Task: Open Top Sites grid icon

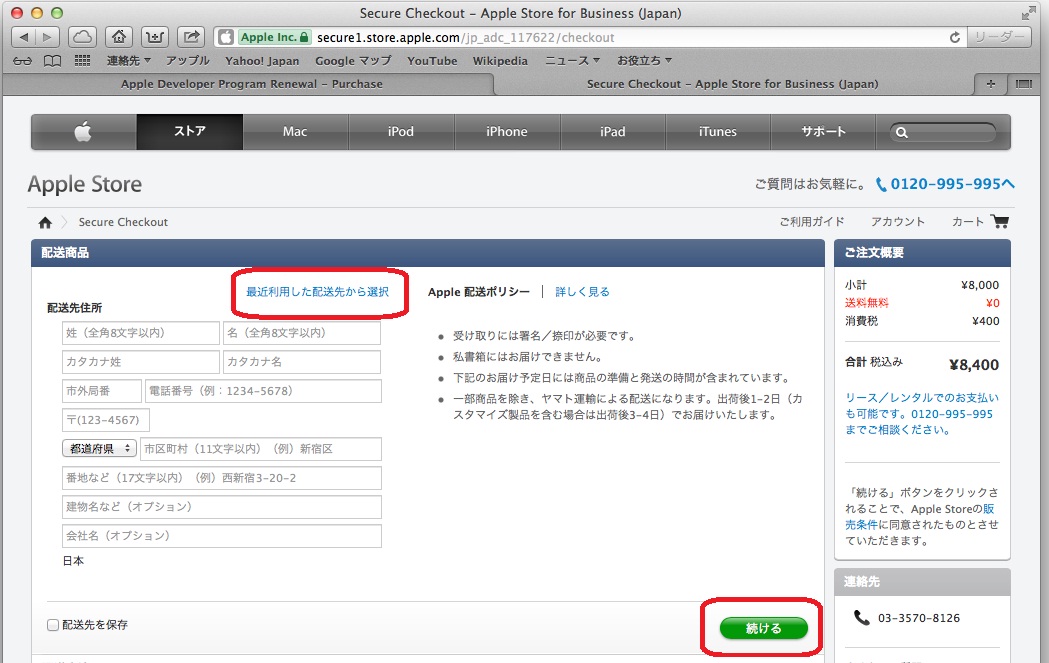Action: tap(82, 61)
